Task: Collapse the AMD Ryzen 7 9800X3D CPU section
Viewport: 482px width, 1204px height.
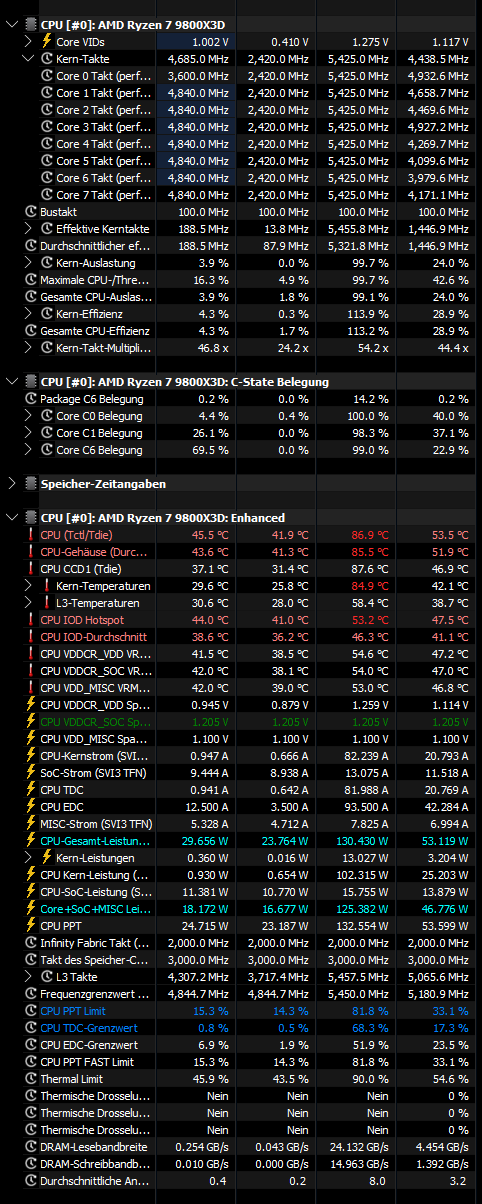Action: (x=12, y=22)
